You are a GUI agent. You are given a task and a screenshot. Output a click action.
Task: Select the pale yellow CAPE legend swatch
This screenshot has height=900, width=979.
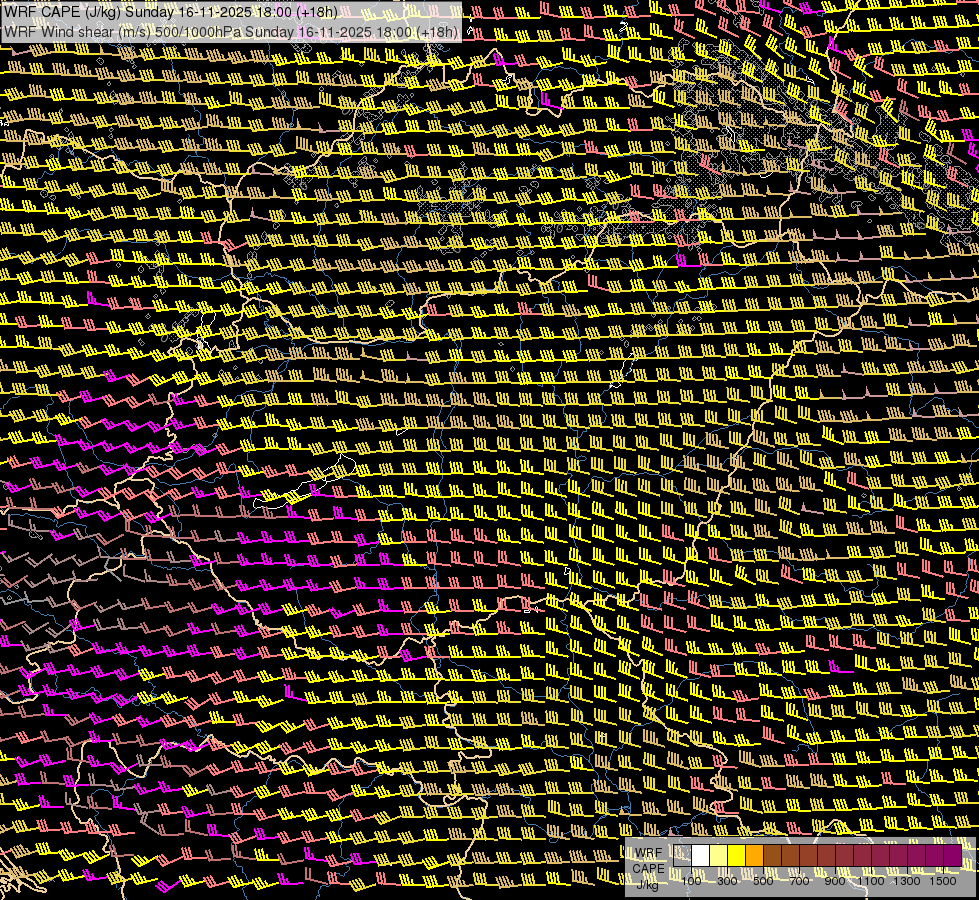coord(719,855)
